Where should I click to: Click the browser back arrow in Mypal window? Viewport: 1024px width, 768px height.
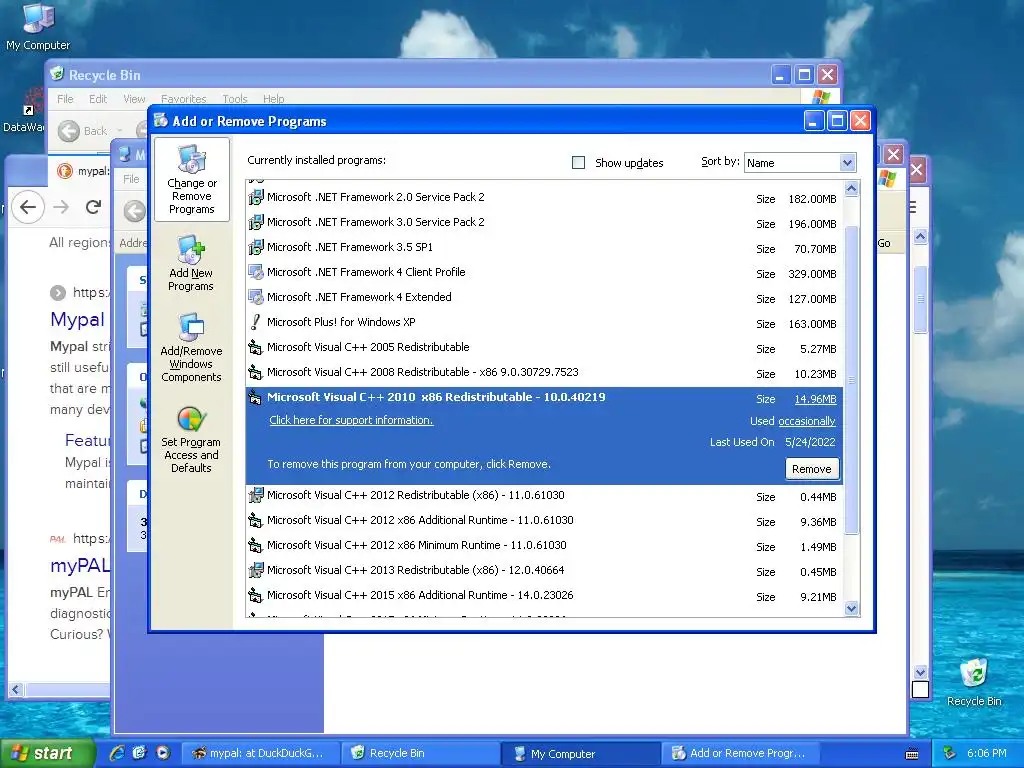point(28,207)
